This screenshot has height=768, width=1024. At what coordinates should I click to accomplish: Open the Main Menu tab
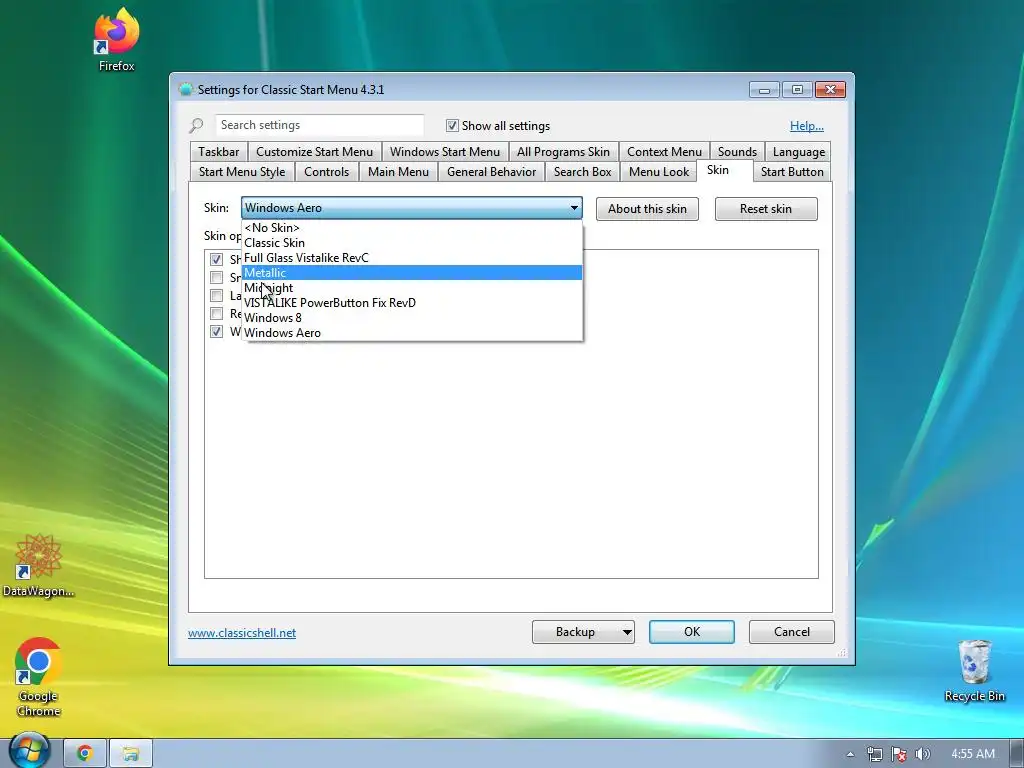click(398, 172)
